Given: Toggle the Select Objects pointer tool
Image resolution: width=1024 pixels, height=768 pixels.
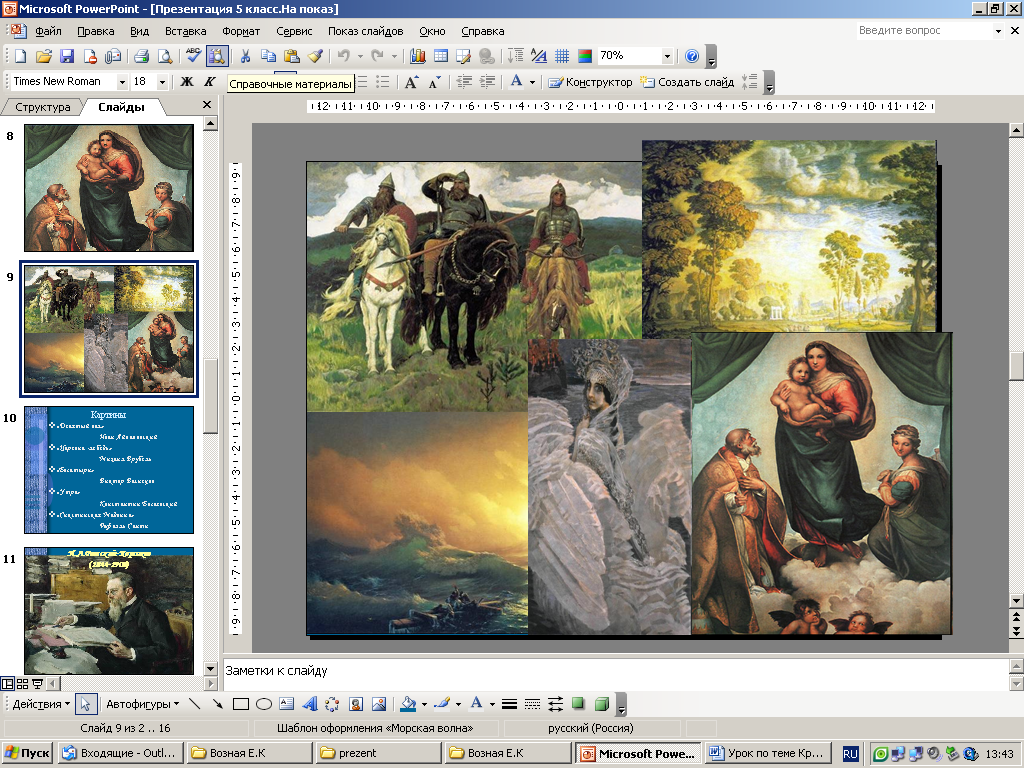Looking at the screenshot, I should (86, 704).
